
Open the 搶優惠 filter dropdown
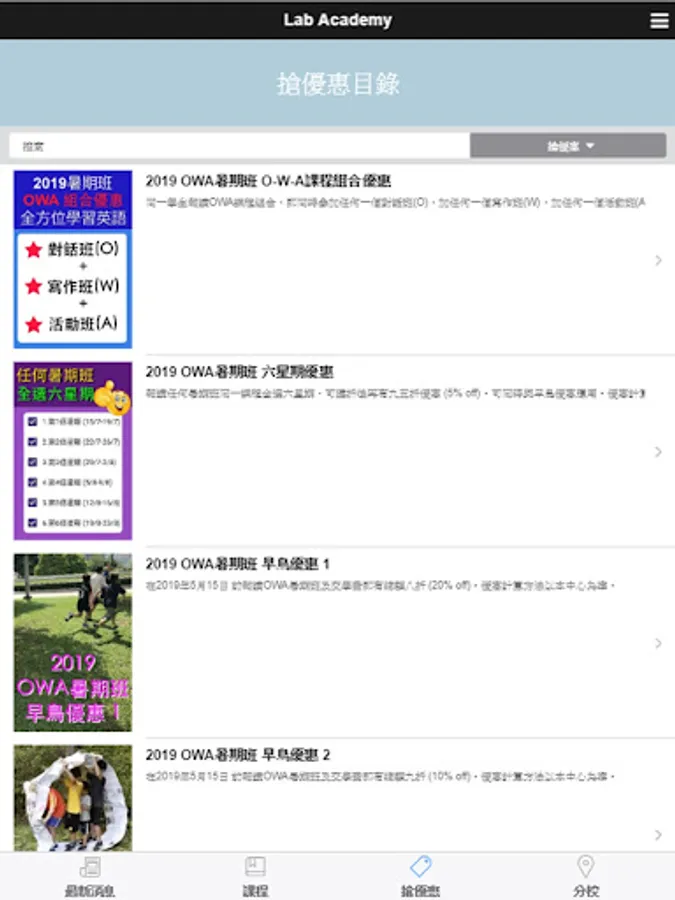click(x=568, y=146)
